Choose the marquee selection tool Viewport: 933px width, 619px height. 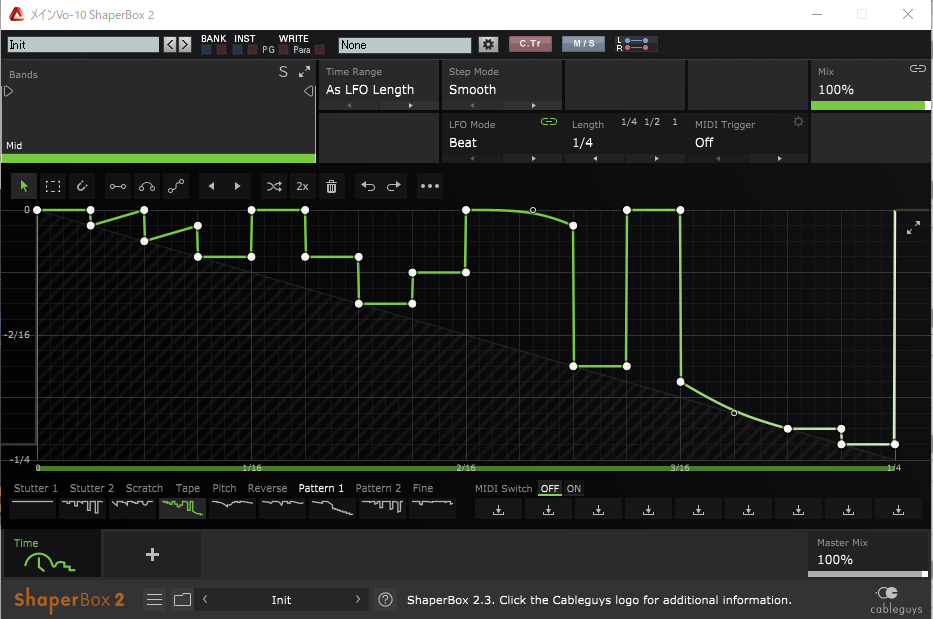click(53, 186)
